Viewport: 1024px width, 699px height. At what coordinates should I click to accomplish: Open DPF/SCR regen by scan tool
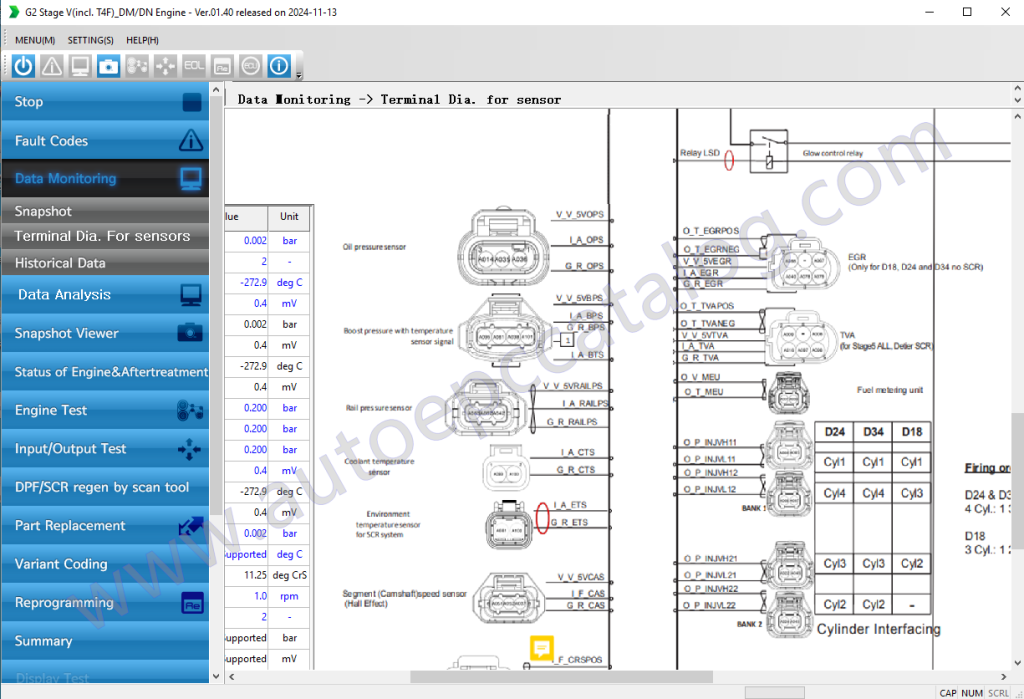pos(103,487)
